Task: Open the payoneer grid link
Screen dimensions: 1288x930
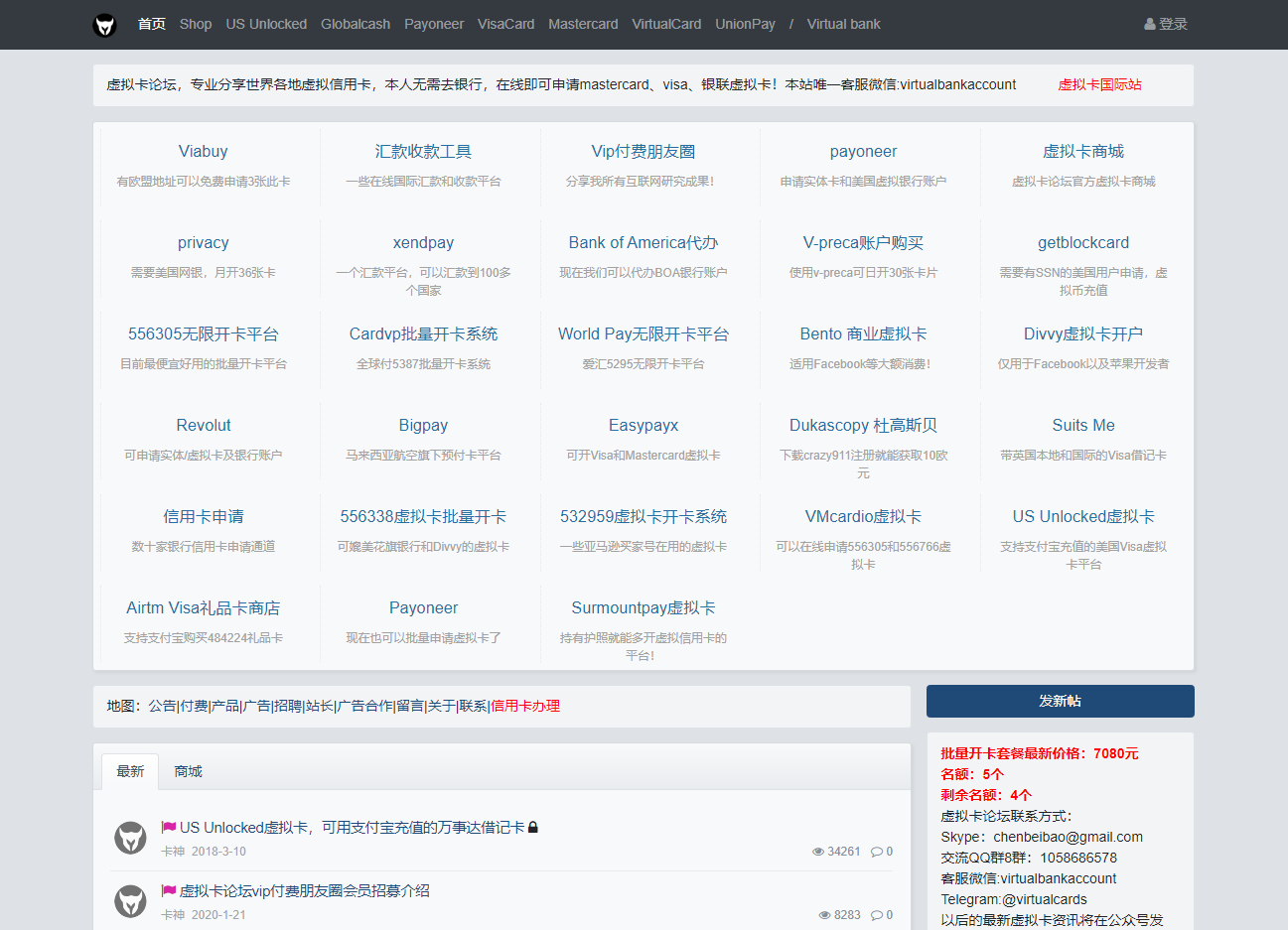Action: tap(863, 151)
